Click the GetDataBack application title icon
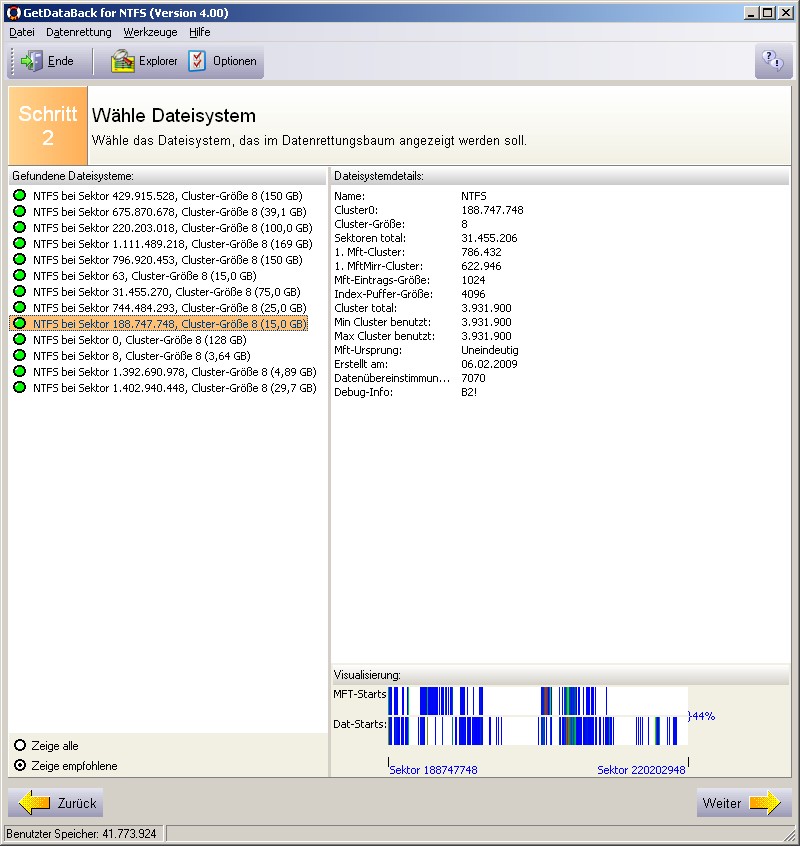This screenshot has width=800, height=846. click(13, 12)
